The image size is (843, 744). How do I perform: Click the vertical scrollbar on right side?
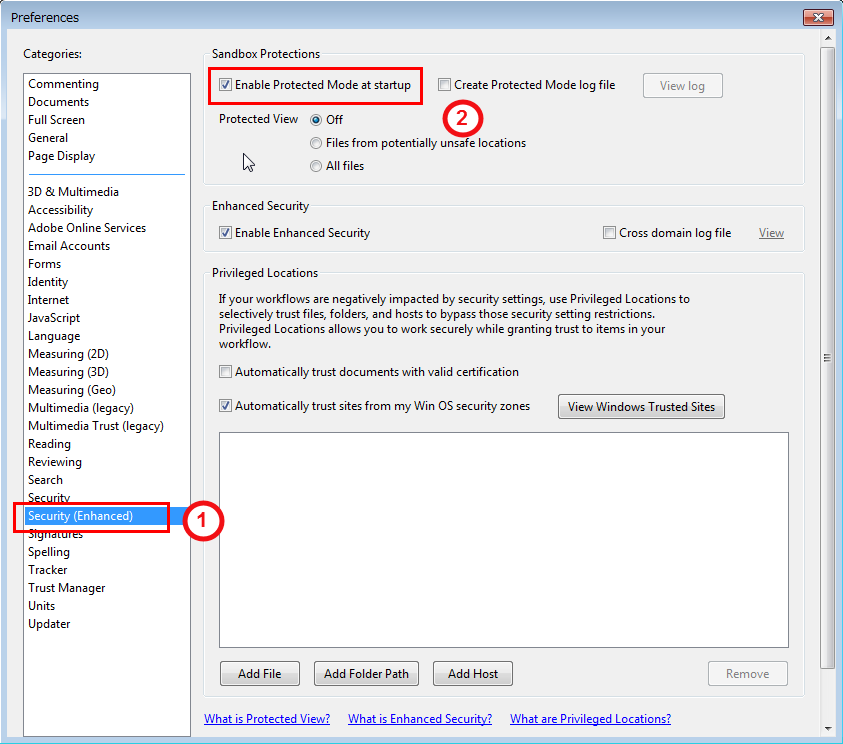(x=826, y=357)
